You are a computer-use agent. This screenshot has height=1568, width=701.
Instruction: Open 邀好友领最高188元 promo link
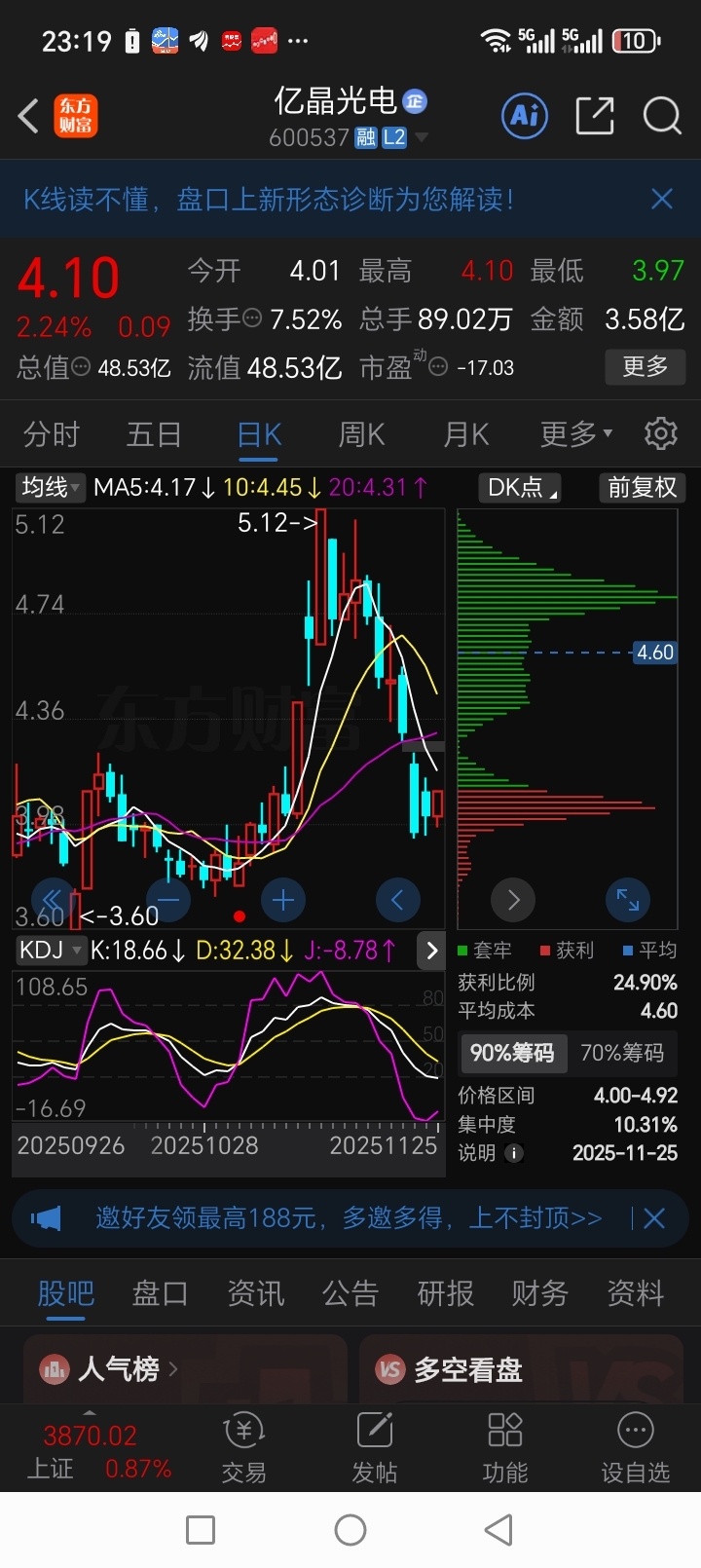349,1218
